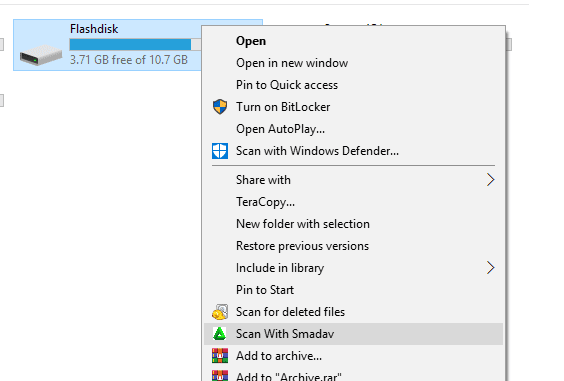Click the 3.71 GB free space text

128,60
